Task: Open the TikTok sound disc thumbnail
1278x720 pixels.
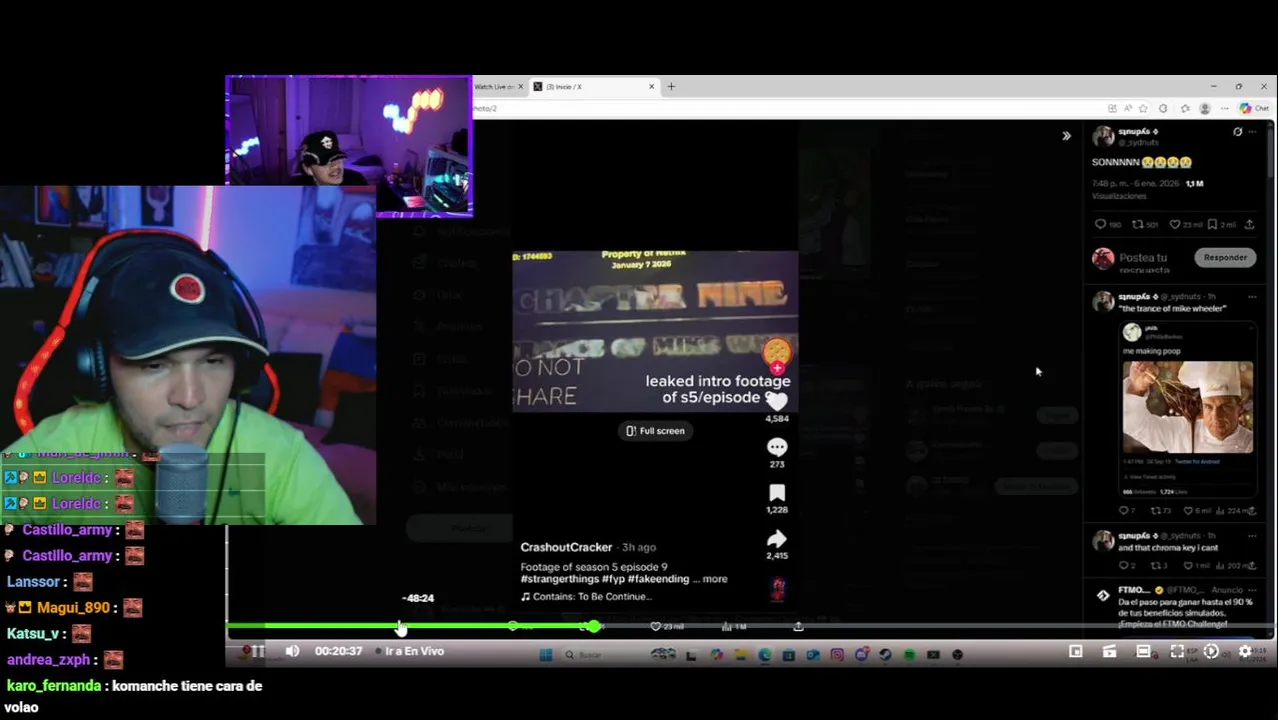Action: 778,588
